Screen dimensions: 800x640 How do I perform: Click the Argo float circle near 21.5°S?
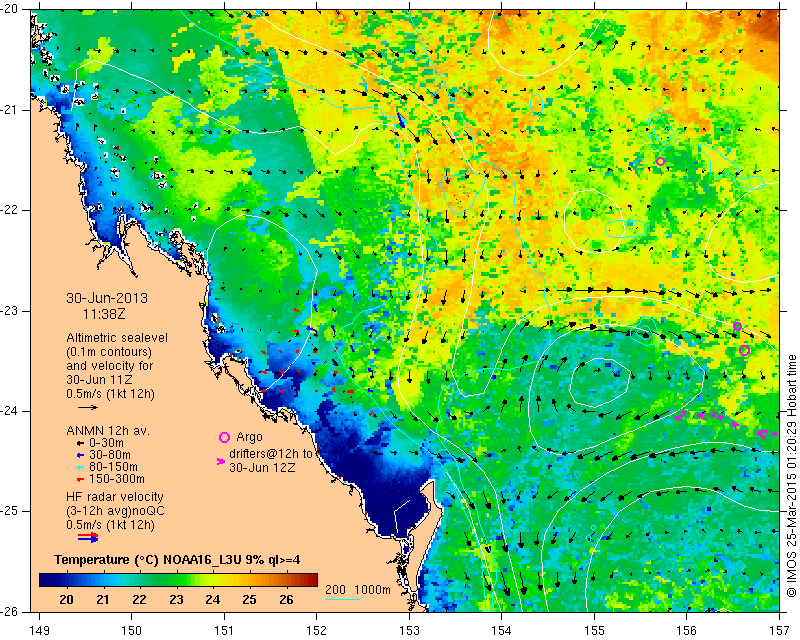(660, 161)
